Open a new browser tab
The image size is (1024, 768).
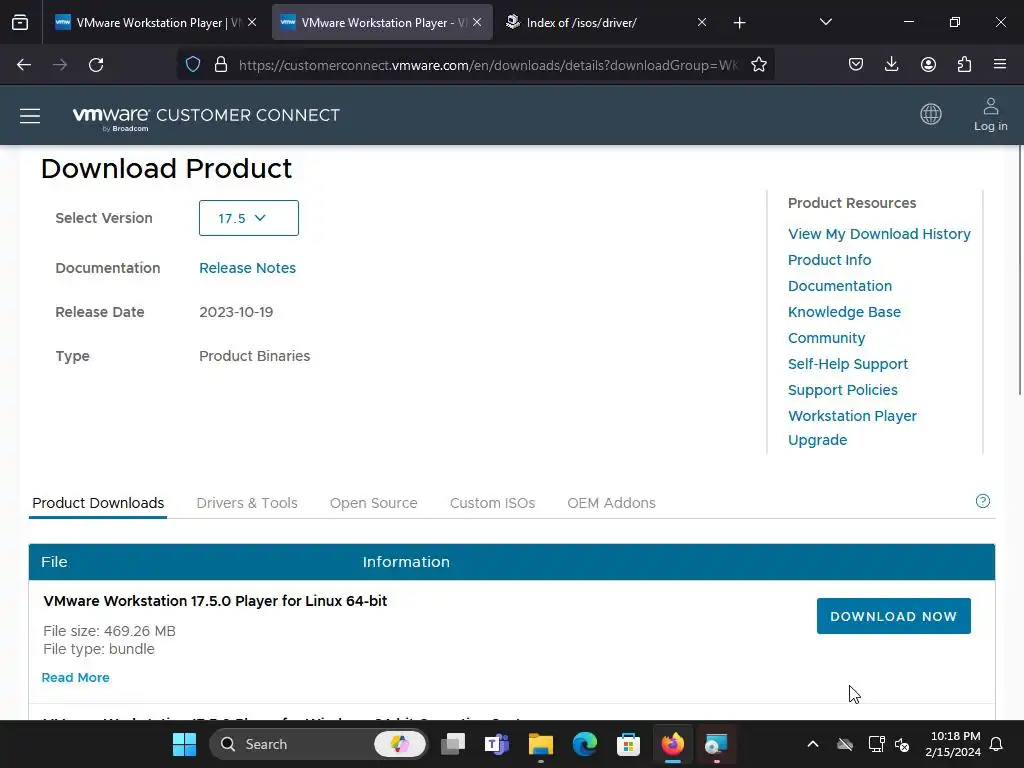click(x=739, y=23)
